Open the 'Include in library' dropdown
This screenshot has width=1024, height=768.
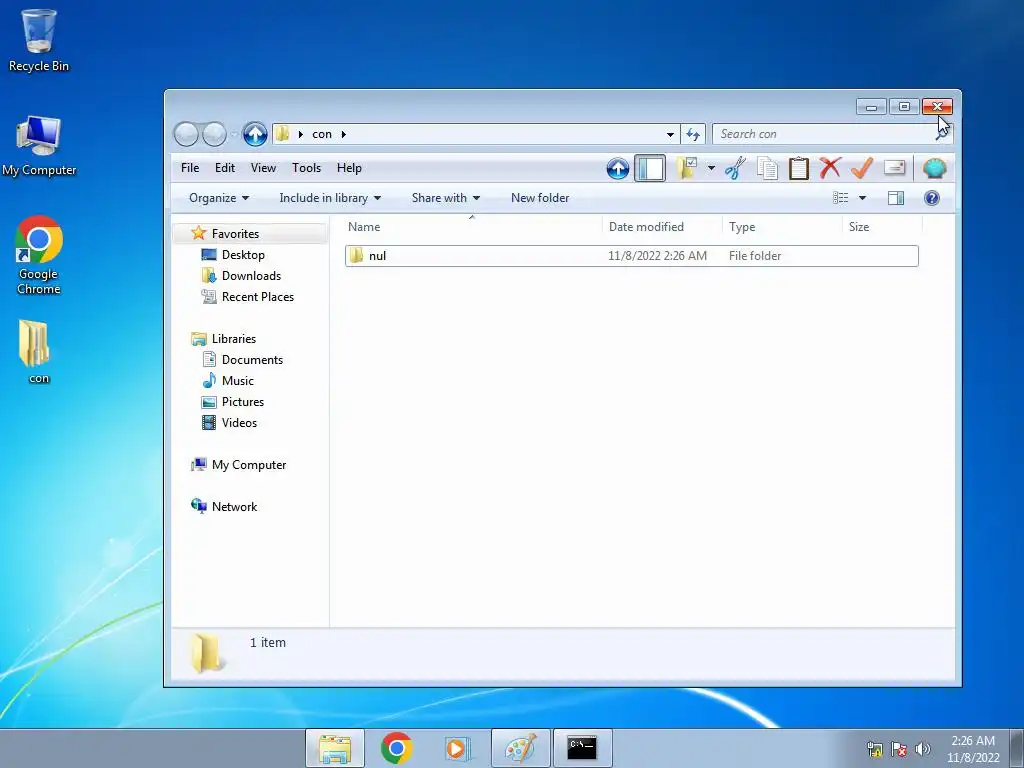pos(330,198)
